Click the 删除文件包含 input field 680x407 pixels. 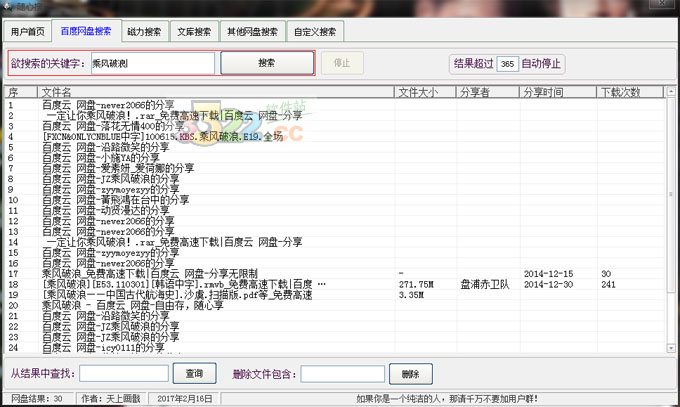click(x=343, y=374)
